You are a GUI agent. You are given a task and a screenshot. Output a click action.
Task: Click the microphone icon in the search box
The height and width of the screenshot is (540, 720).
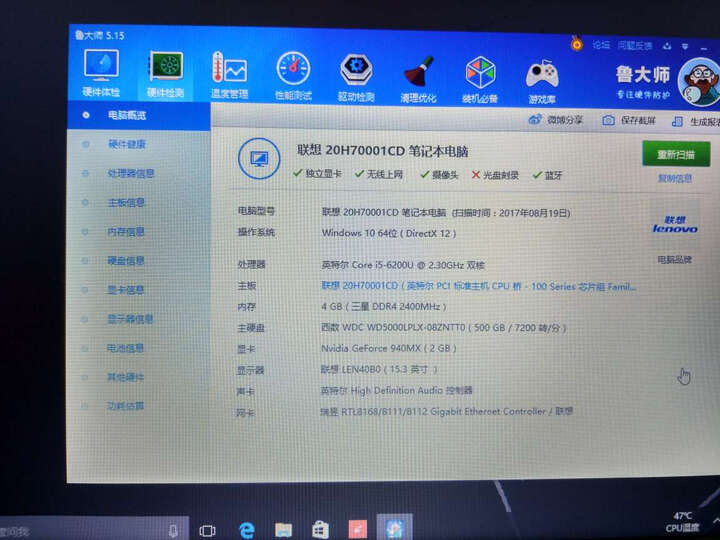coord(173,531)
